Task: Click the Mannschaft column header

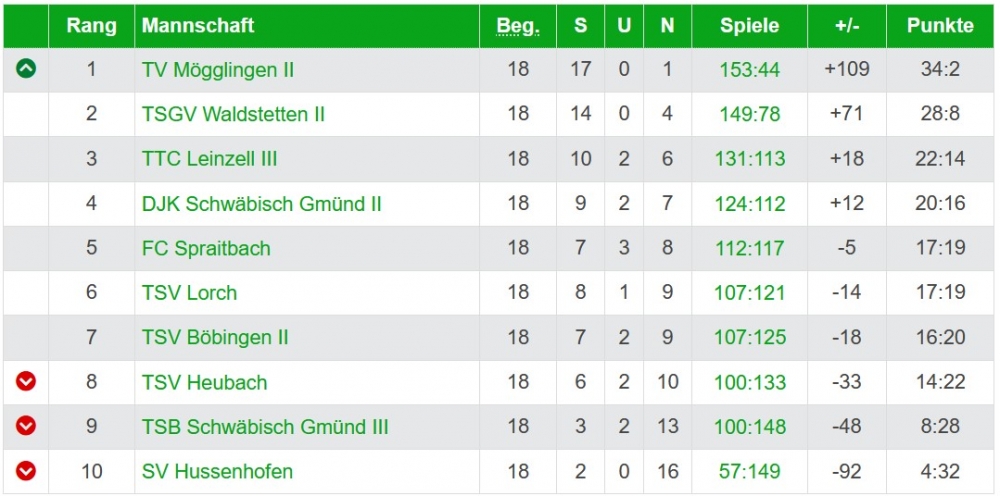Action: 198,26
